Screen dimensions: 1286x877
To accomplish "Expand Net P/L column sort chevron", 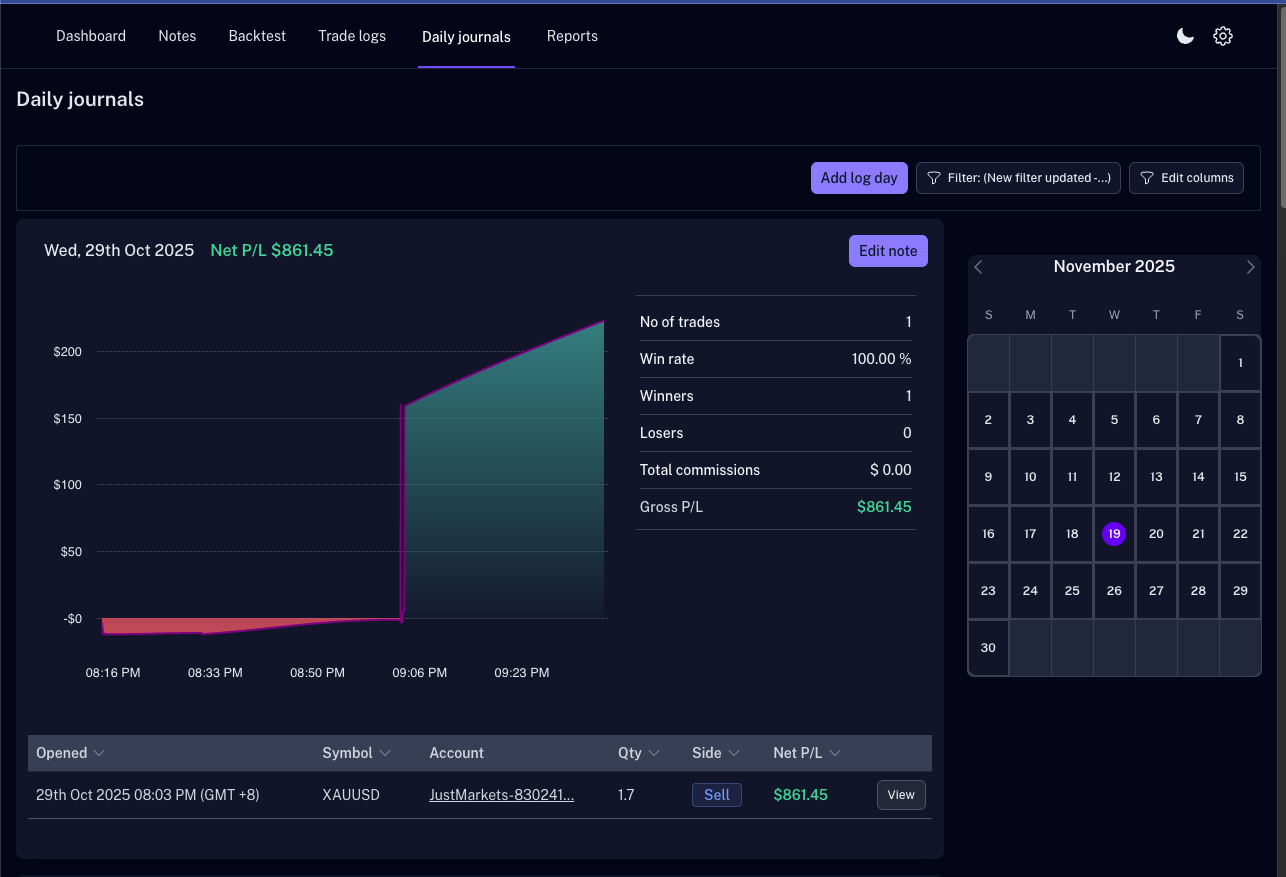I will (x=835, y=753).
